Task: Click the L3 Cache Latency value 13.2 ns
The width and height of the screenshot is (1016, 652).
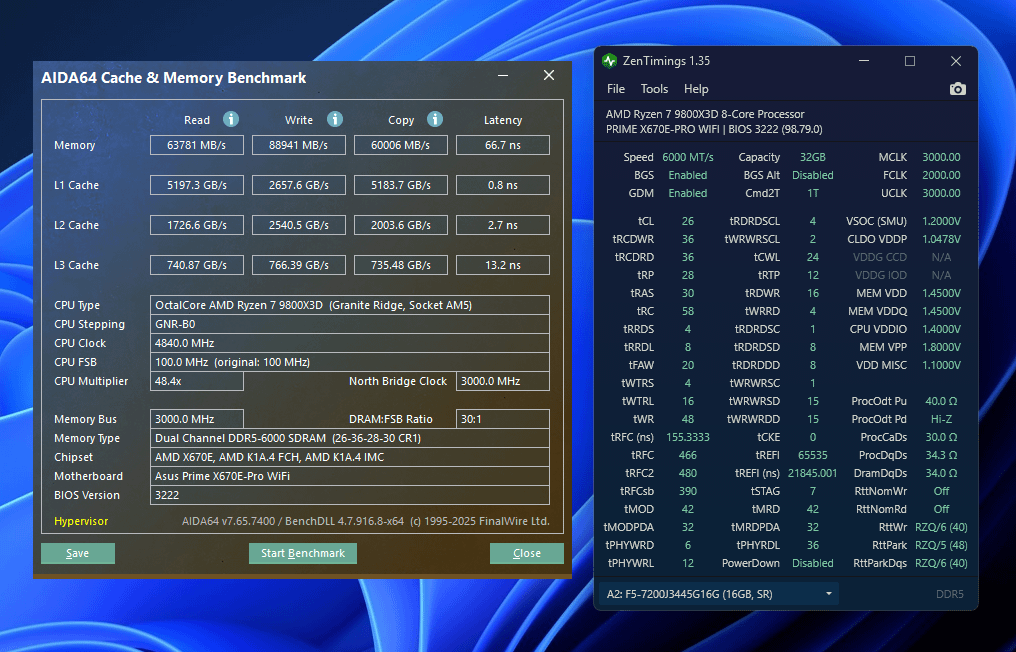Action: [x=503, y=265]
